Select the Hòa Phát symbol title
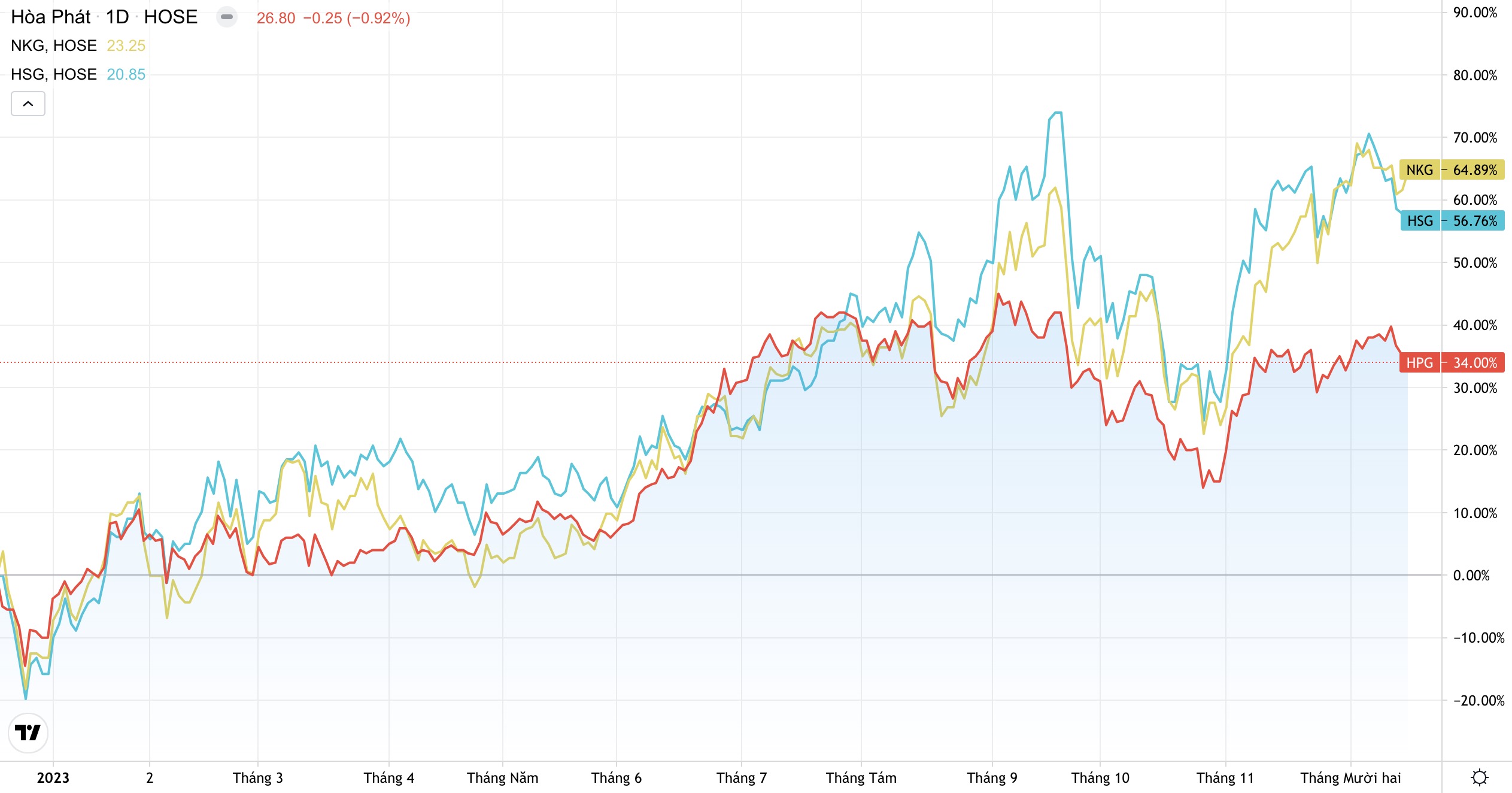The height and width of the screenshot is (793, 1512). [x=51, y=17]
